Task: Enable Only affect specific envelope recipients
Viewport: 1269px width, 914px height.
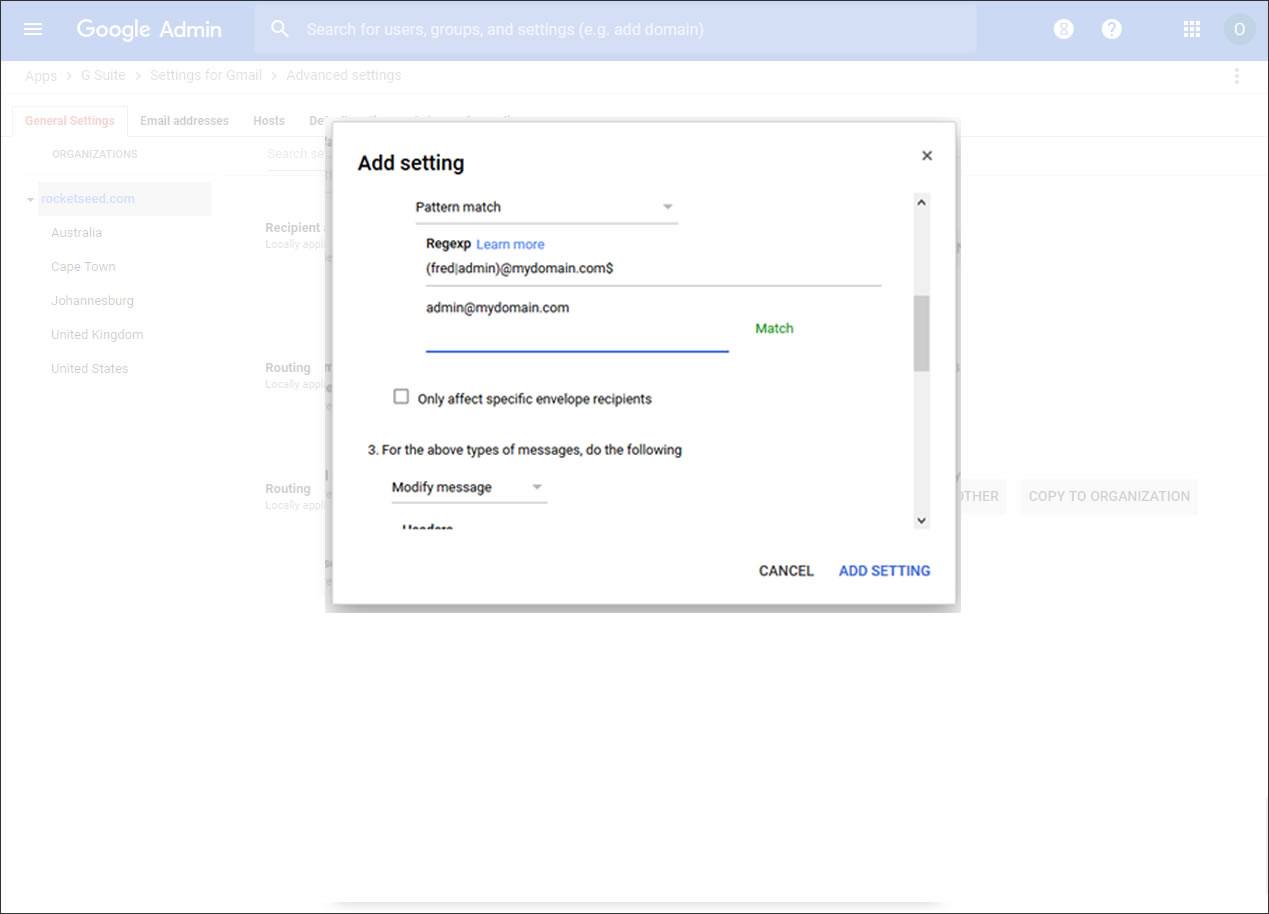Action: coord(401,397)
